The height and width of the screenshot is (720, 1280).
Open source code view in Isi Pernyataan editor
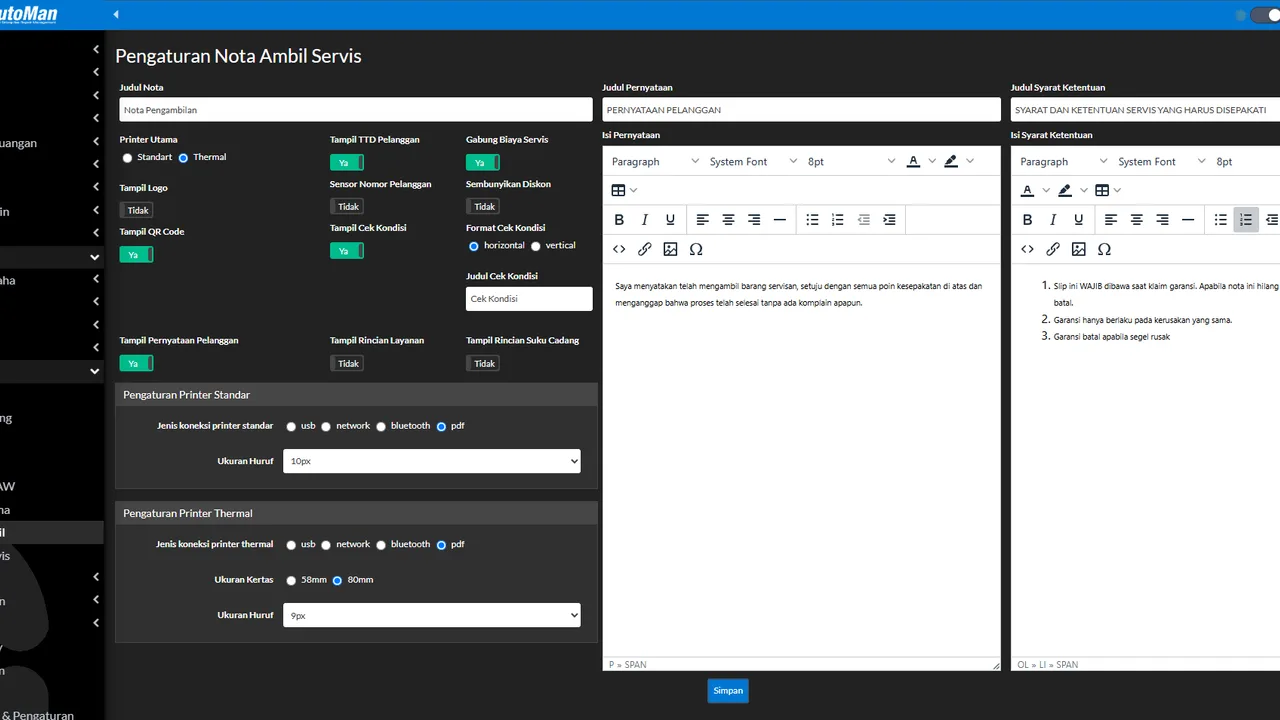coord(619,249)
